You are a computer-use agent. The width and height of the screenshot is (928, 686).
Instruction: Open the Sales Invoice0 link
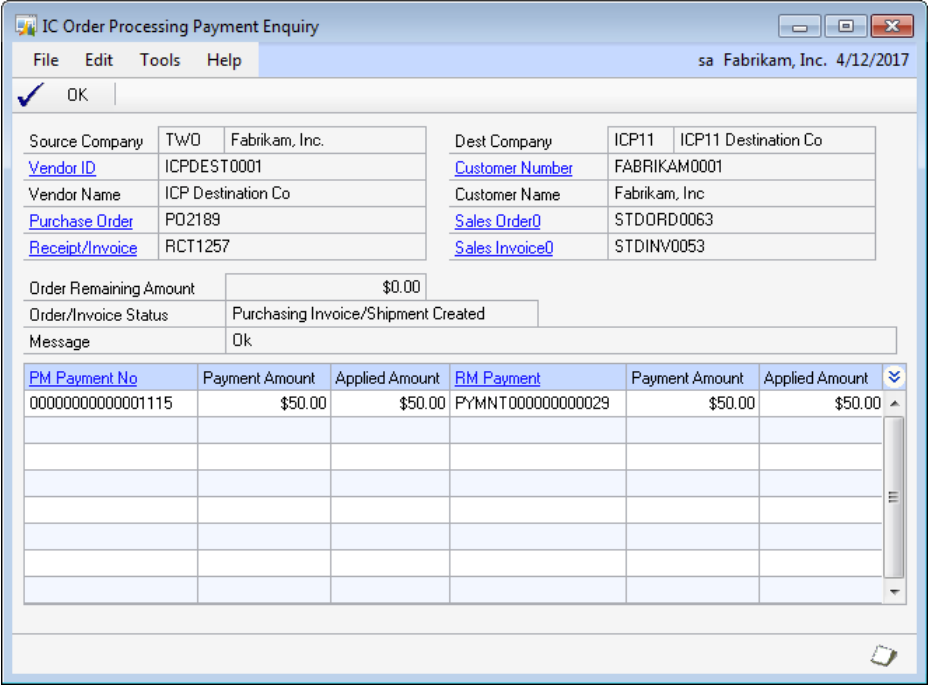[504, 248]
